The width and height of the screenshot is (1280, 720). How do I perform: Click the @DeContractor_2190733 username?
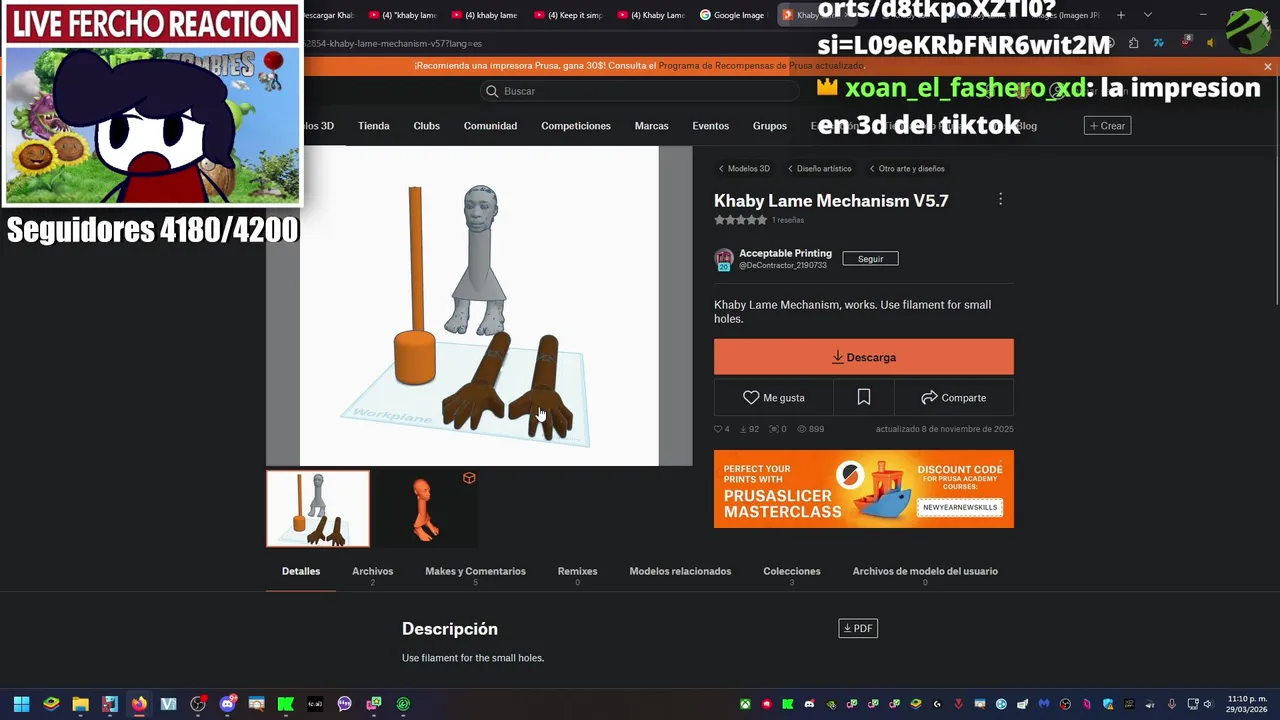[x=783, y=266]
